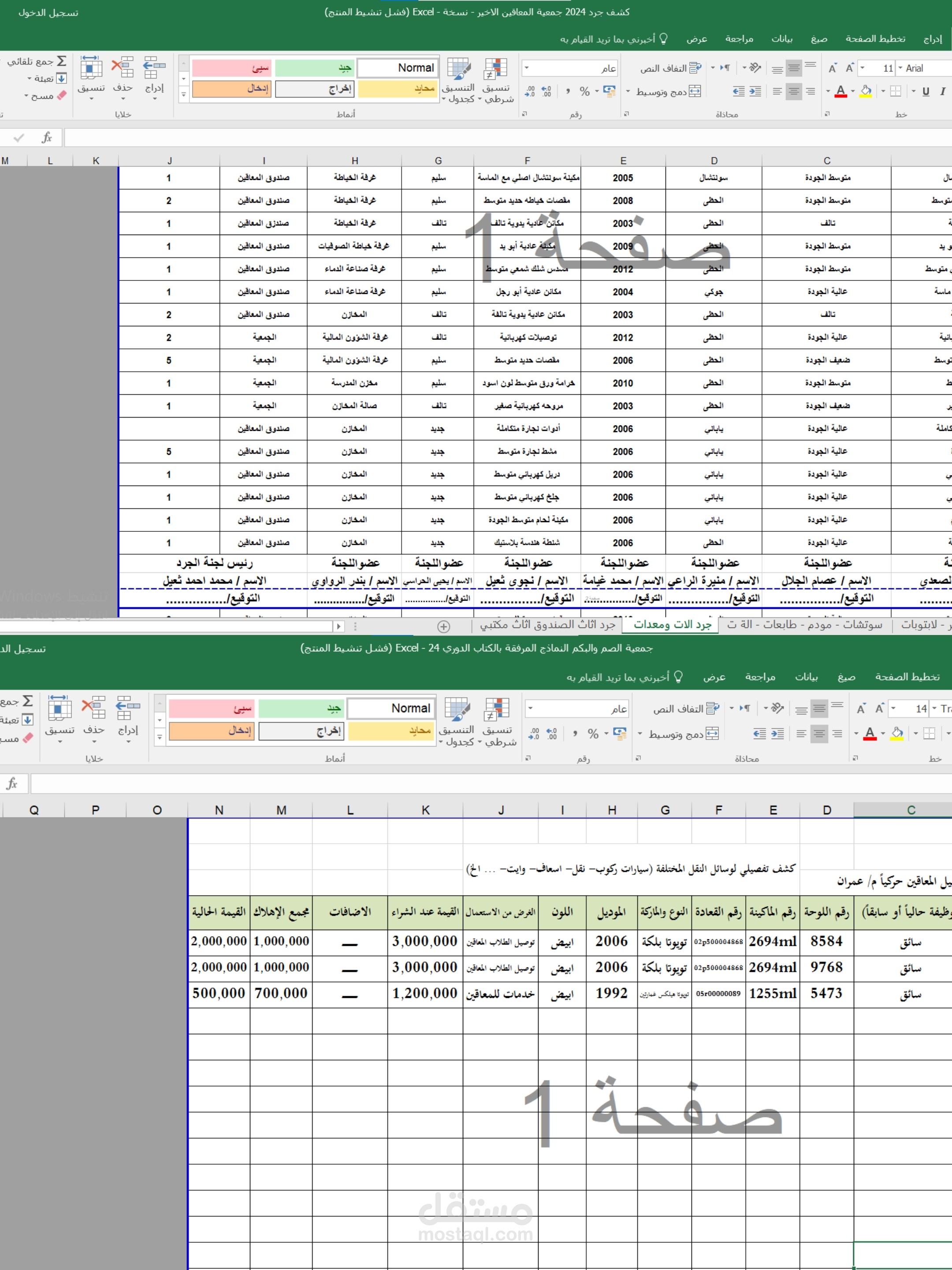This screenshot has width=952, height=1270.
Task: Click the formula bar fx icon in top window
Action: pyautogui.click(x=47, y=137)
